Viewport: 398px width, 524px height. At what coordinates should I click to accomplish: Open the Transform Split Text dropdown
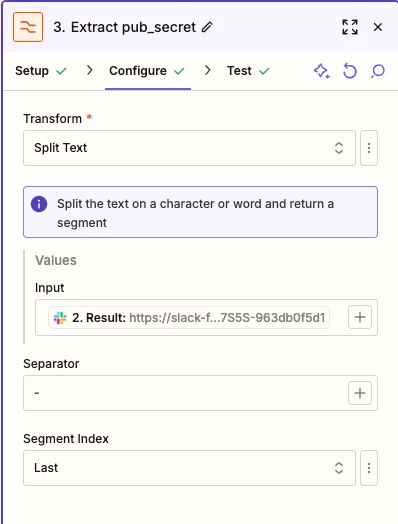[x=189, y=148]
